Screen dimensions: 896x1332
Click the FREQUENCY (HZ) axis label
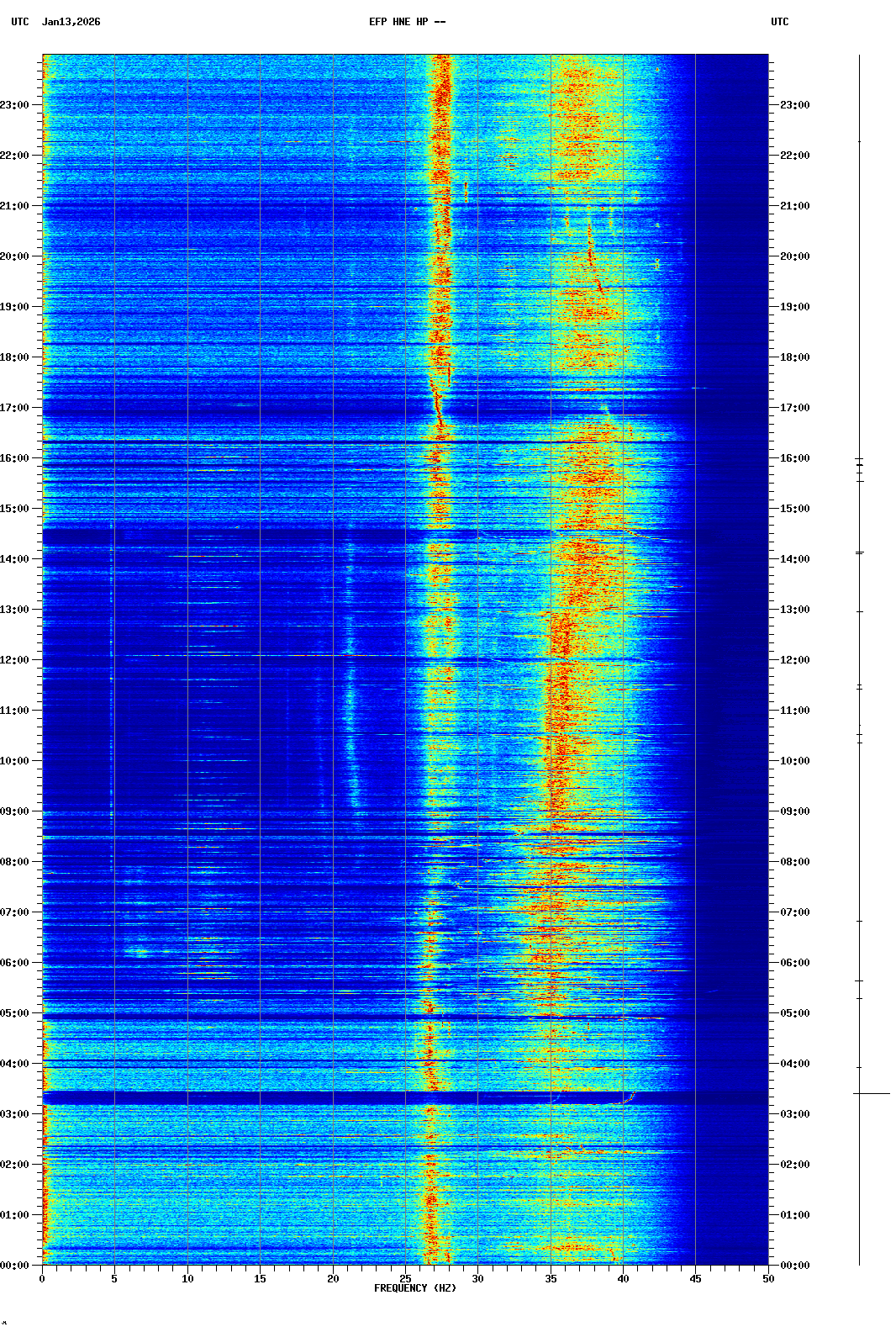415,1288
